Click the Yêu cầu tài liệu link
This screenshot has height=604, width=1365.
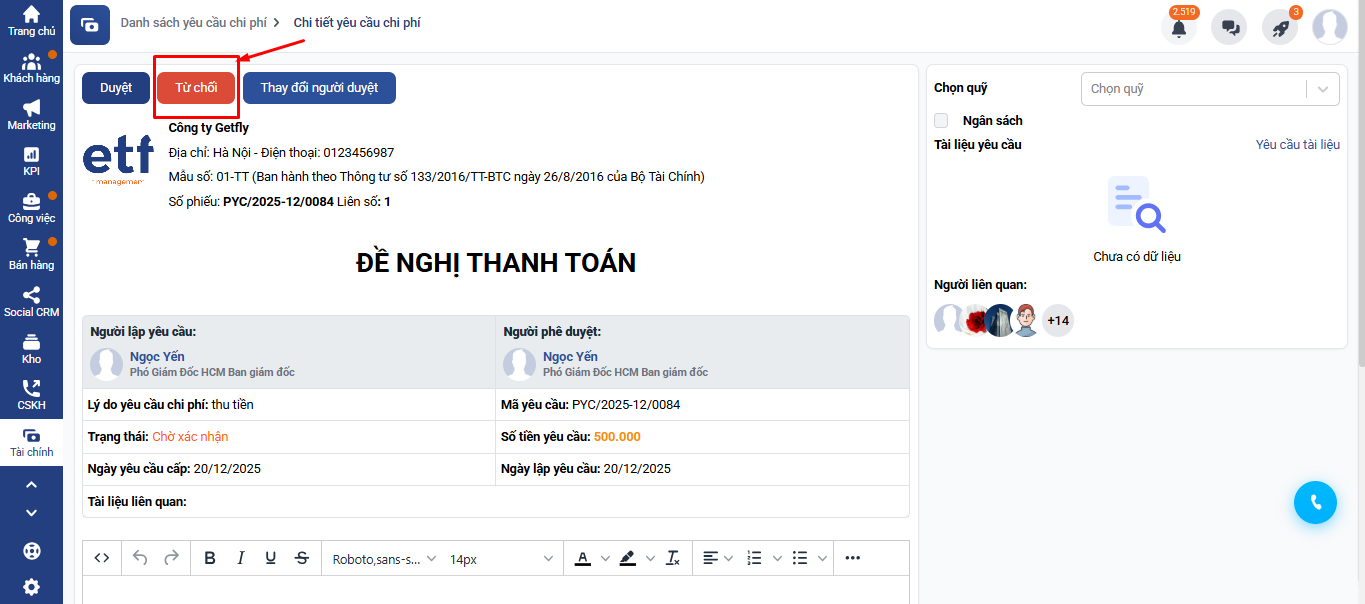click(x=1297, y=145)
